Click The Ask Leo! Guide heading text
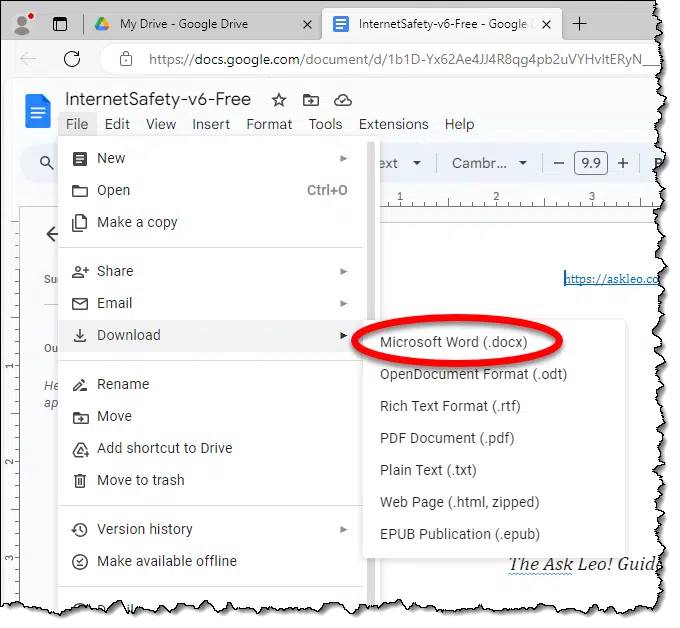This screenshot has height=628, width=680. click(584, 564)
